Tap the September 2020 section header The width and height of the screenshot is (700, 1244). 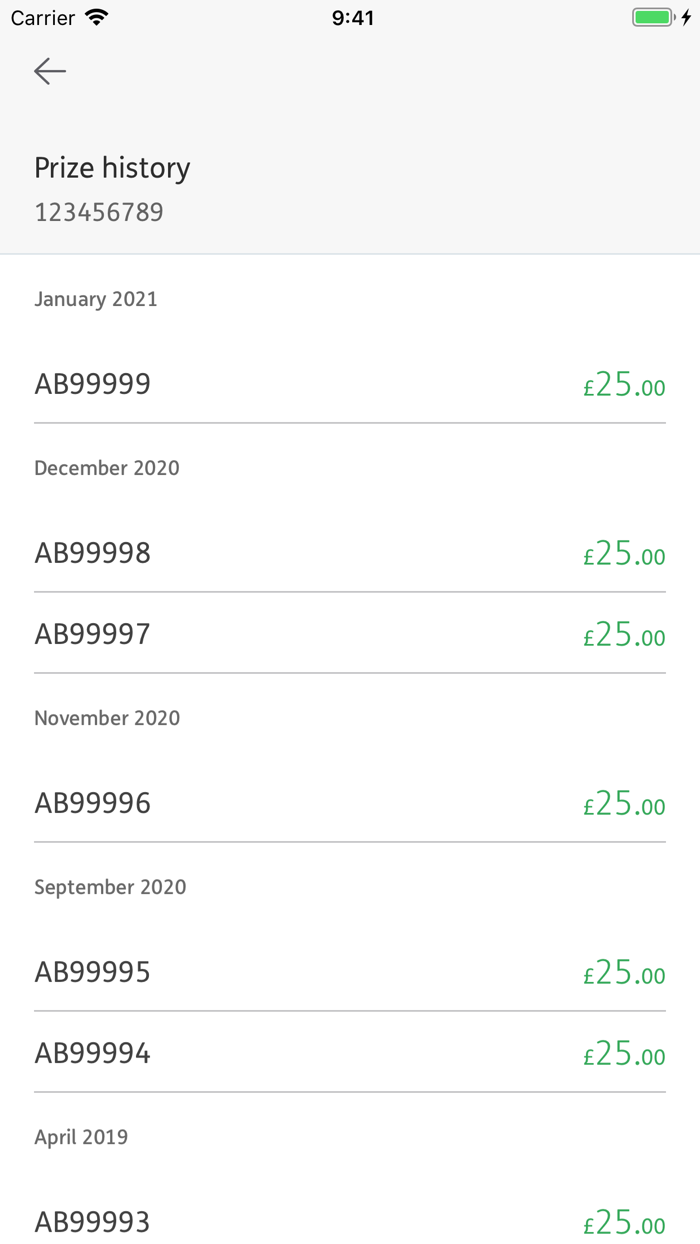click(x=110, y=887)
